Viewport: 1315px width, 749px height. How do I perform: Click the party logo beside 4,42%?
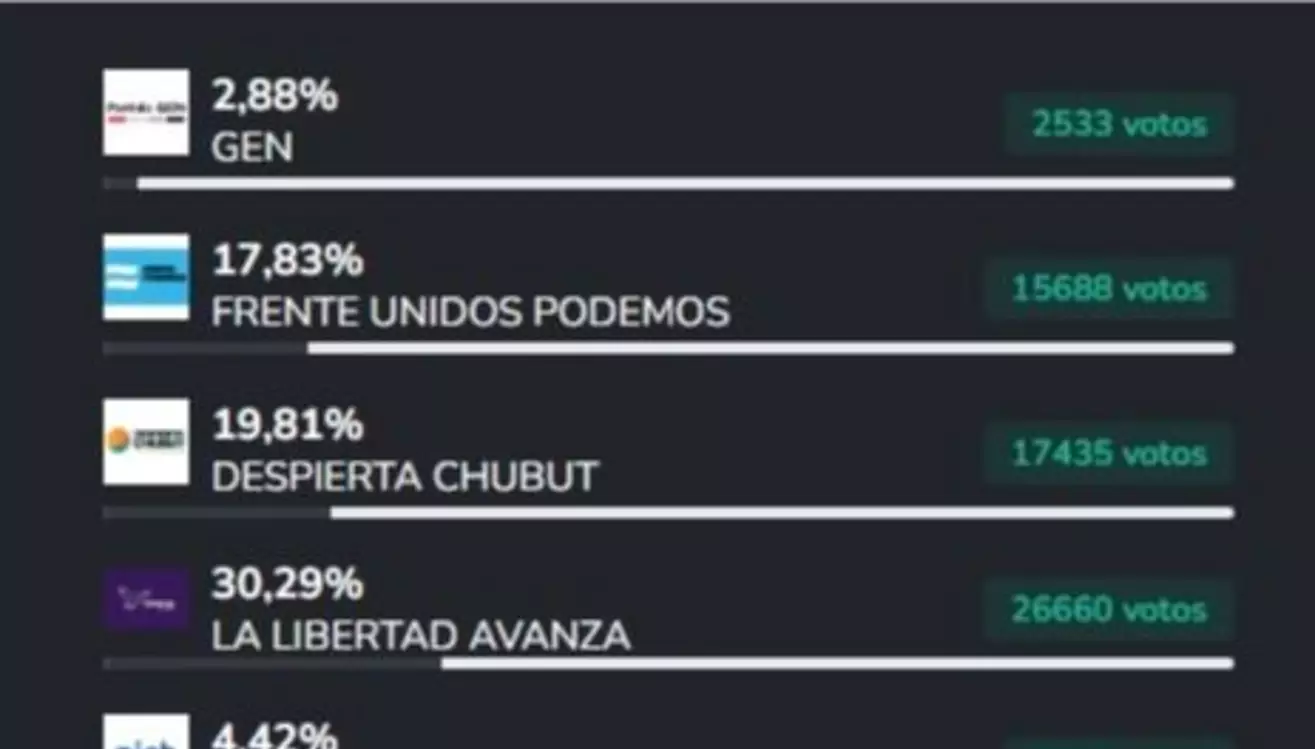(x=146, y=732)
